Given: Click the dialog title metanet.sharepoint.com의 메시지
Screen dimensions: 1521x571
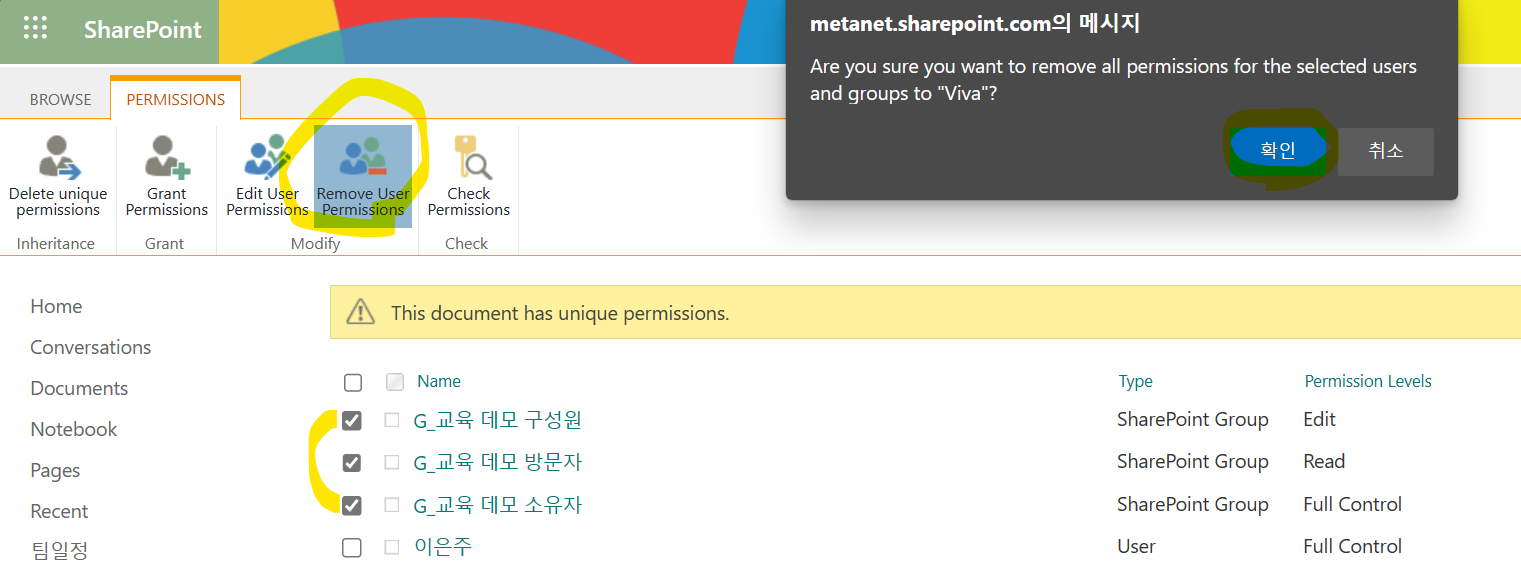Looking at the screenshot, I should 975,23.
